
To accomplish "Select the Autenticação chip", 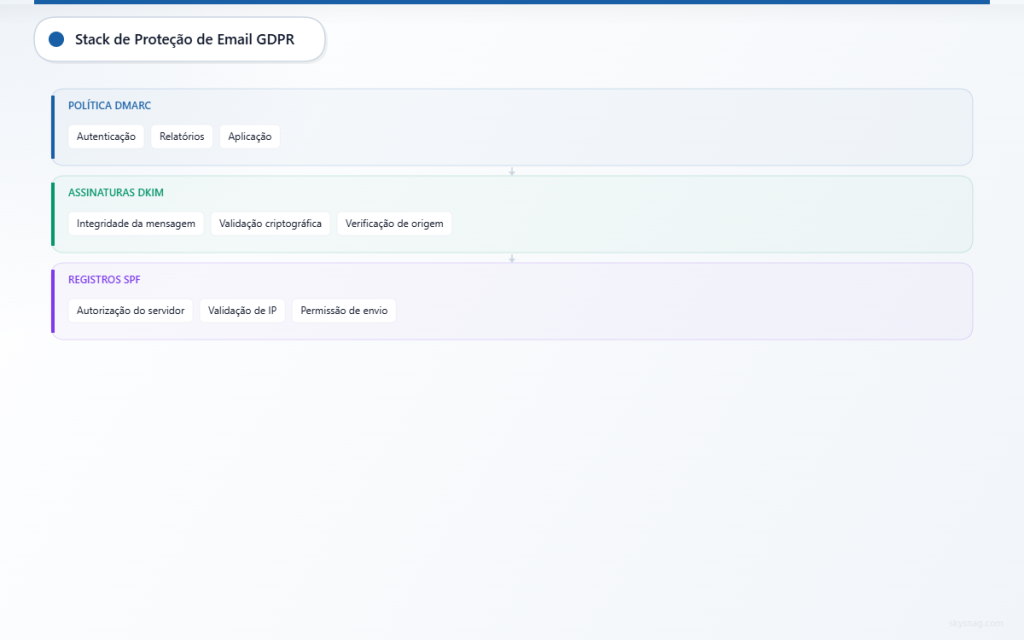I will [106, 136].
